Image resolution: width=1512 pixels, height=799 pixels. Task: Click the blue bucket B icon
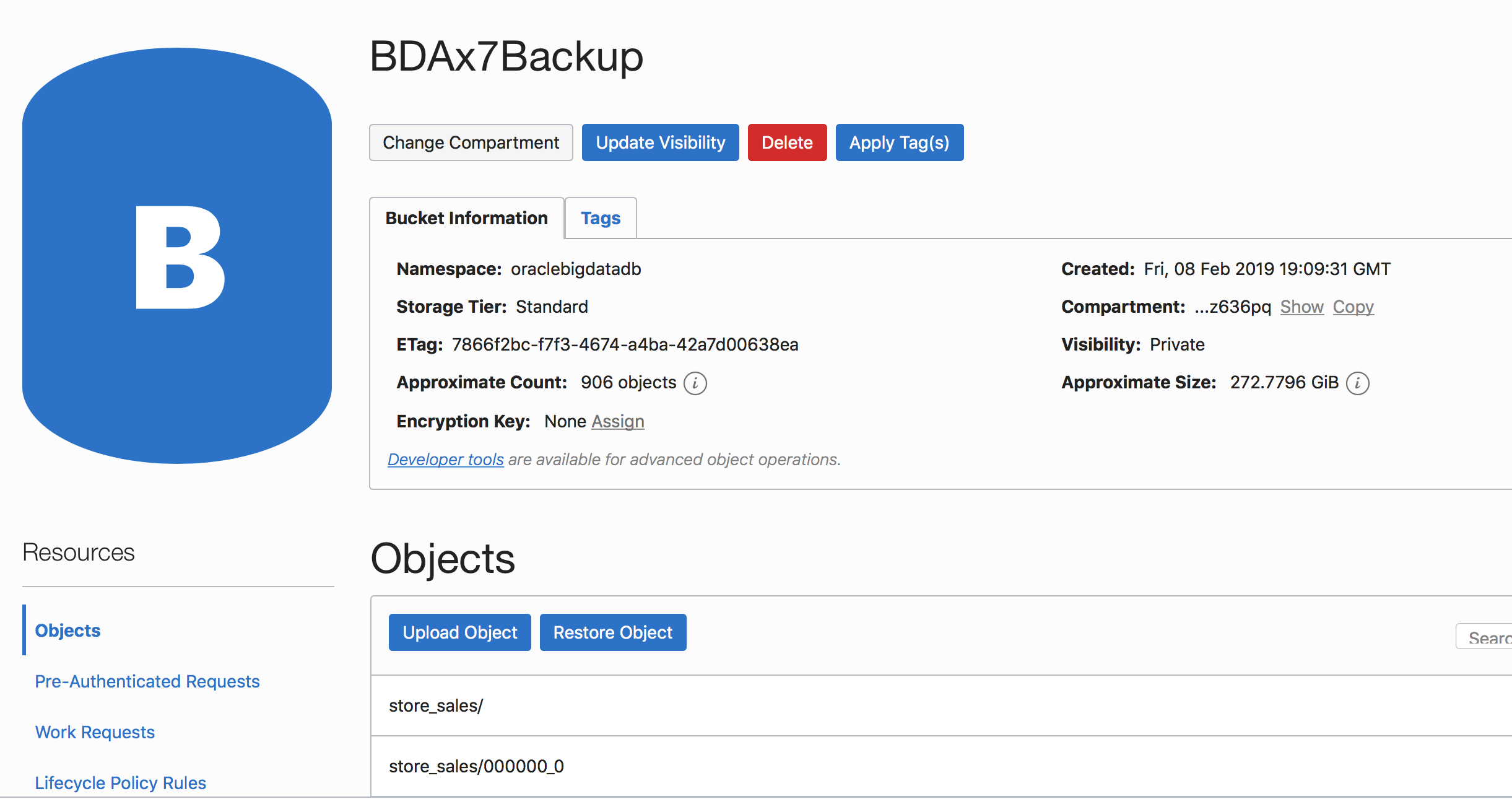[x=177, y=256]
